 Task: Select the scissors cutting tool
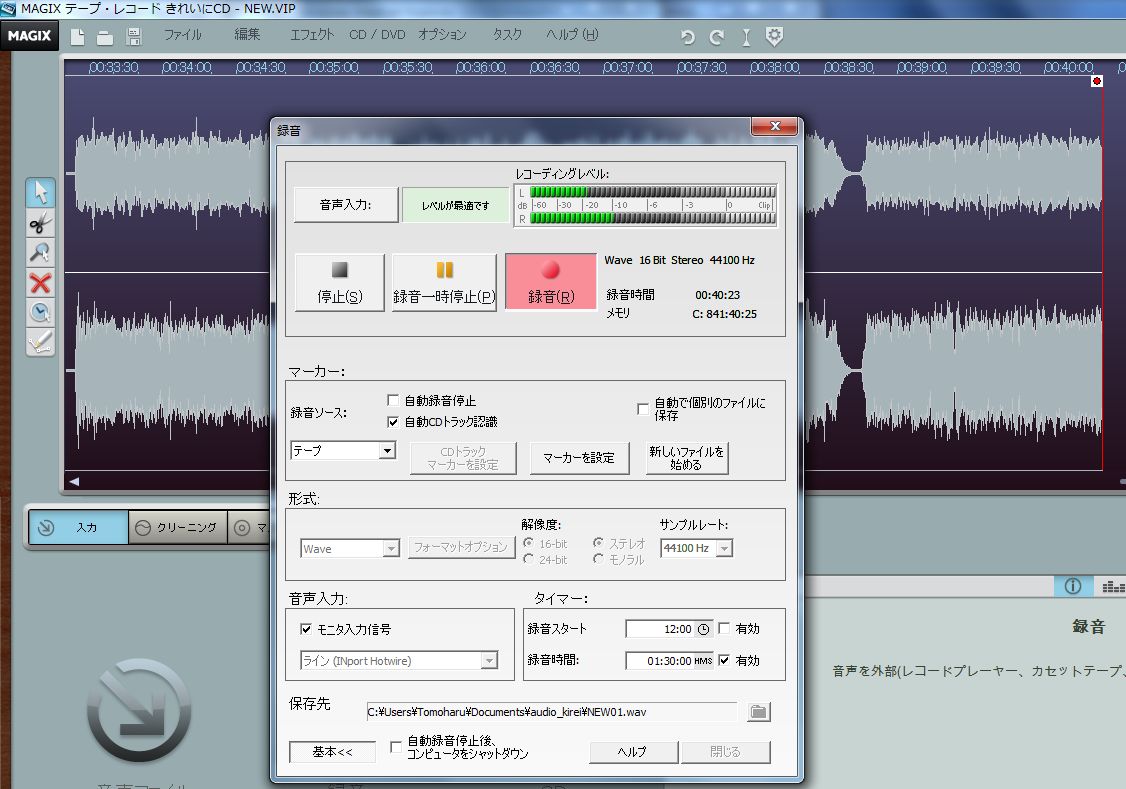pos(40,223)
